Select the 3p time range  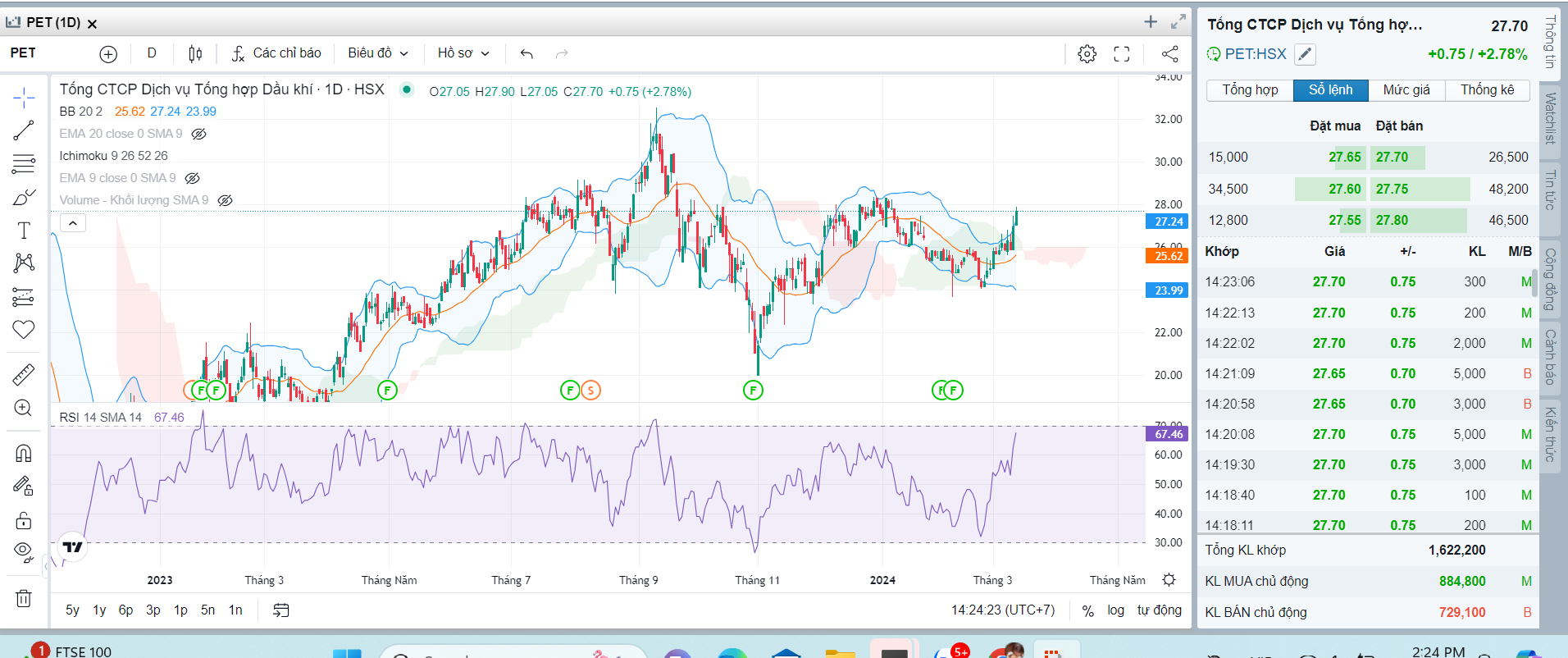point(153,610)
